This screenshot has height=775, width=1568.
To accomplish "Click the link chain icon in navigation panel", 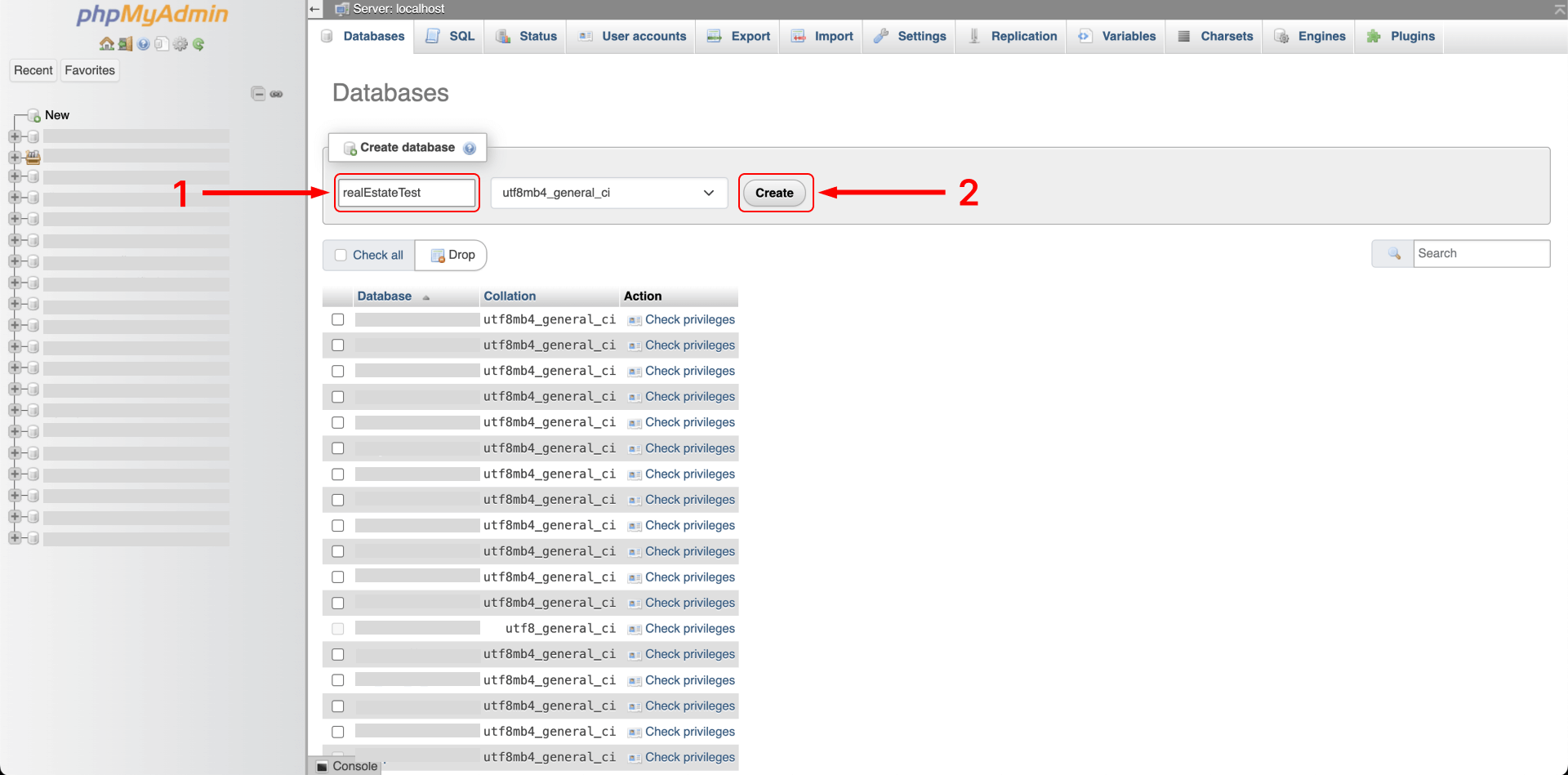I will [277, 94].
